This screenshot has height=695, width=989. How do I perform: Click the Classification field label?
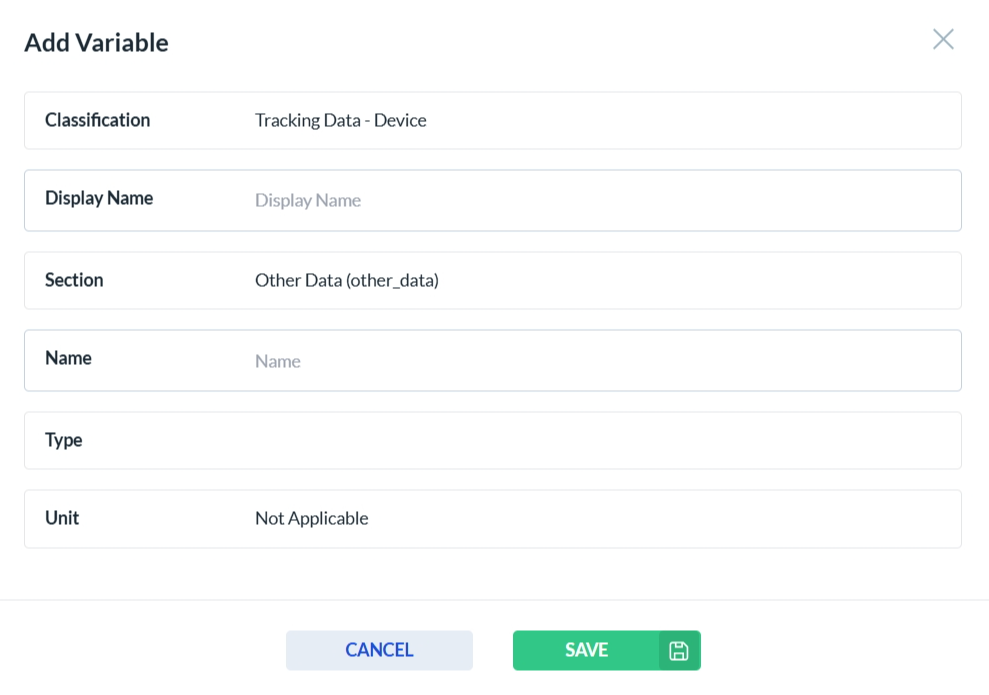[97, 120]
